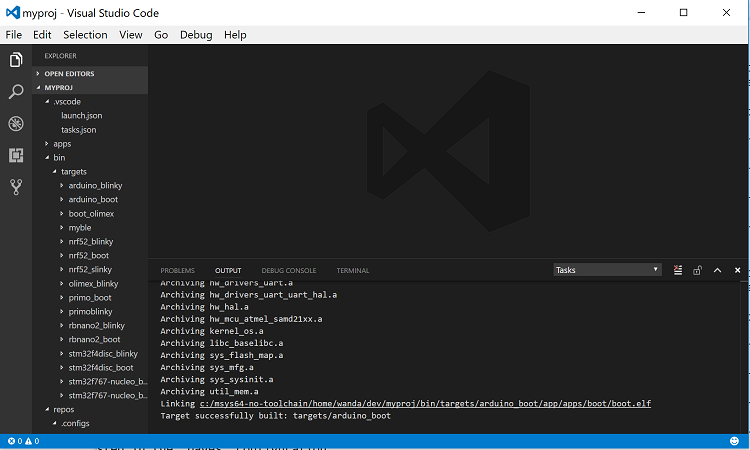Show errors and warnings from status bar
The image size is (750, 450).
(x=23, y=441)
